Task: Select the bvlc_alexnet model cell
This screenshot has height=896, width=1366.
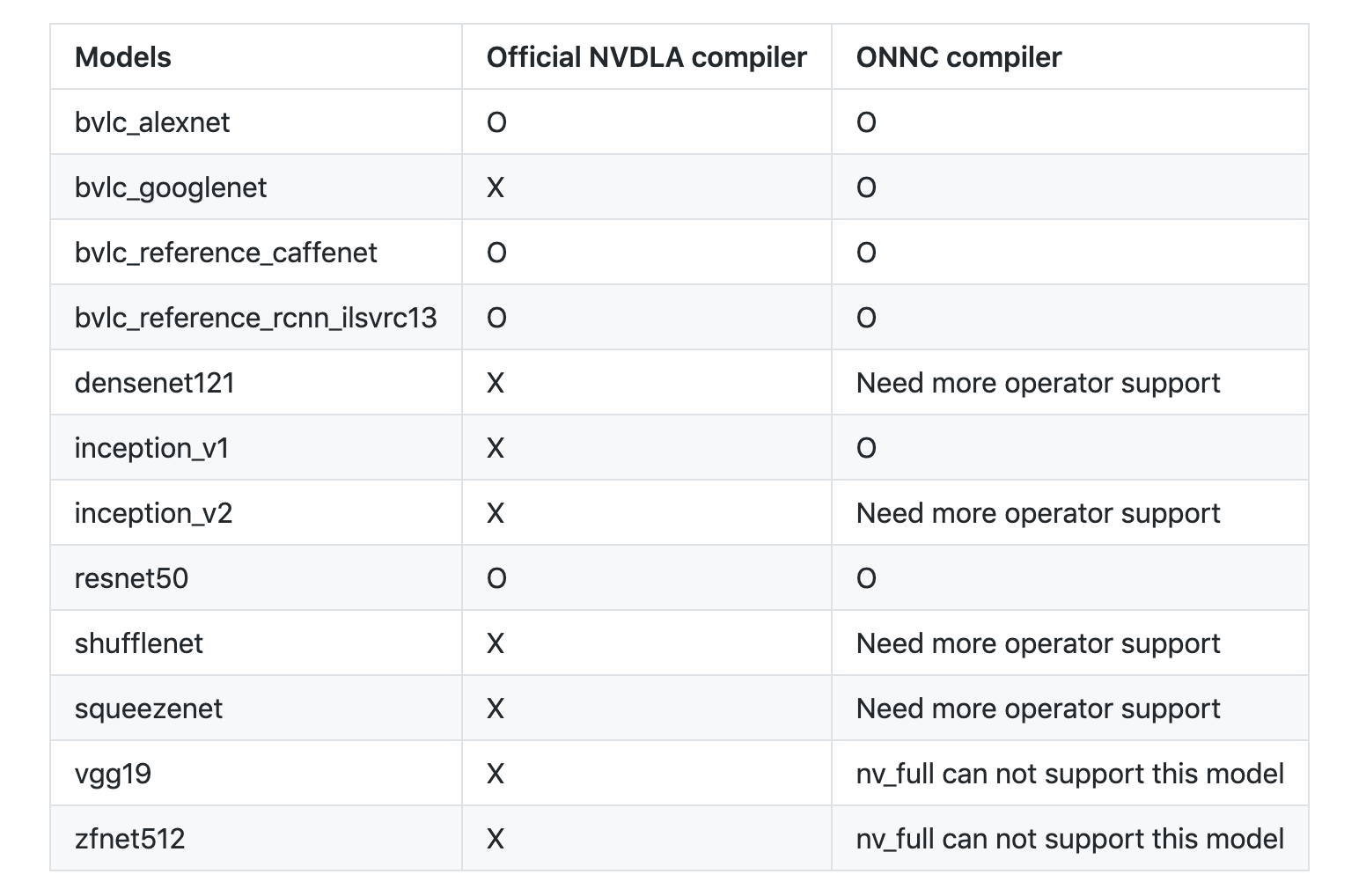Action: click(x=152, y=122)
